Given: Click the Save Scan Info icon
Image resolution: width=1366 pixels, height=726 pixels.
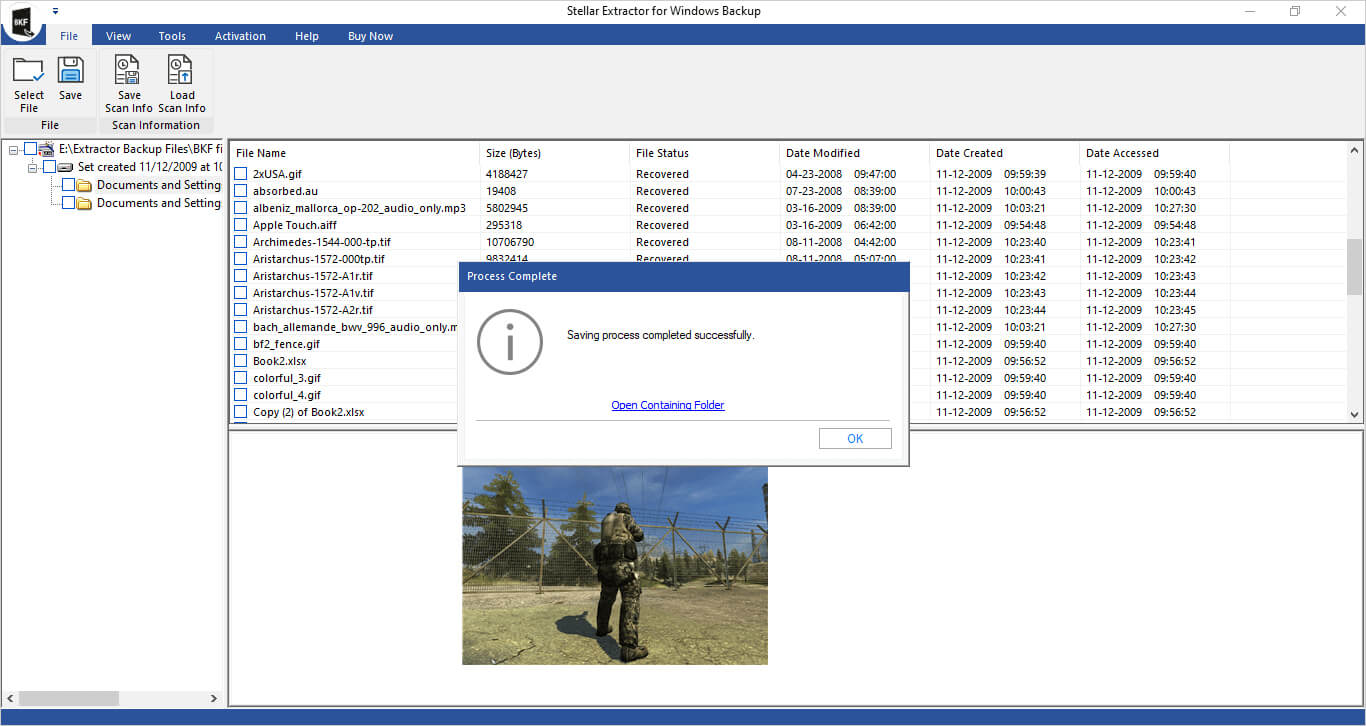Looking at the screenshot, I should (x=128, y=71).
